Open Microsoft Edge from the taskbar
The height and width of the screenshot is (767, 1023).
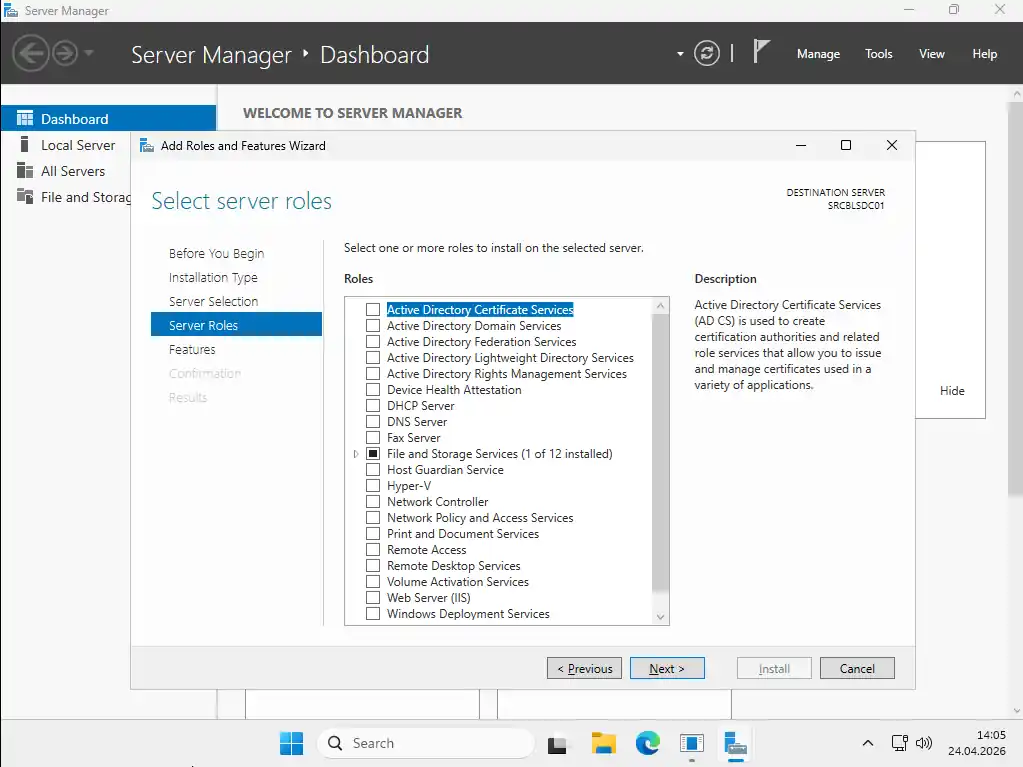[647, 743]
